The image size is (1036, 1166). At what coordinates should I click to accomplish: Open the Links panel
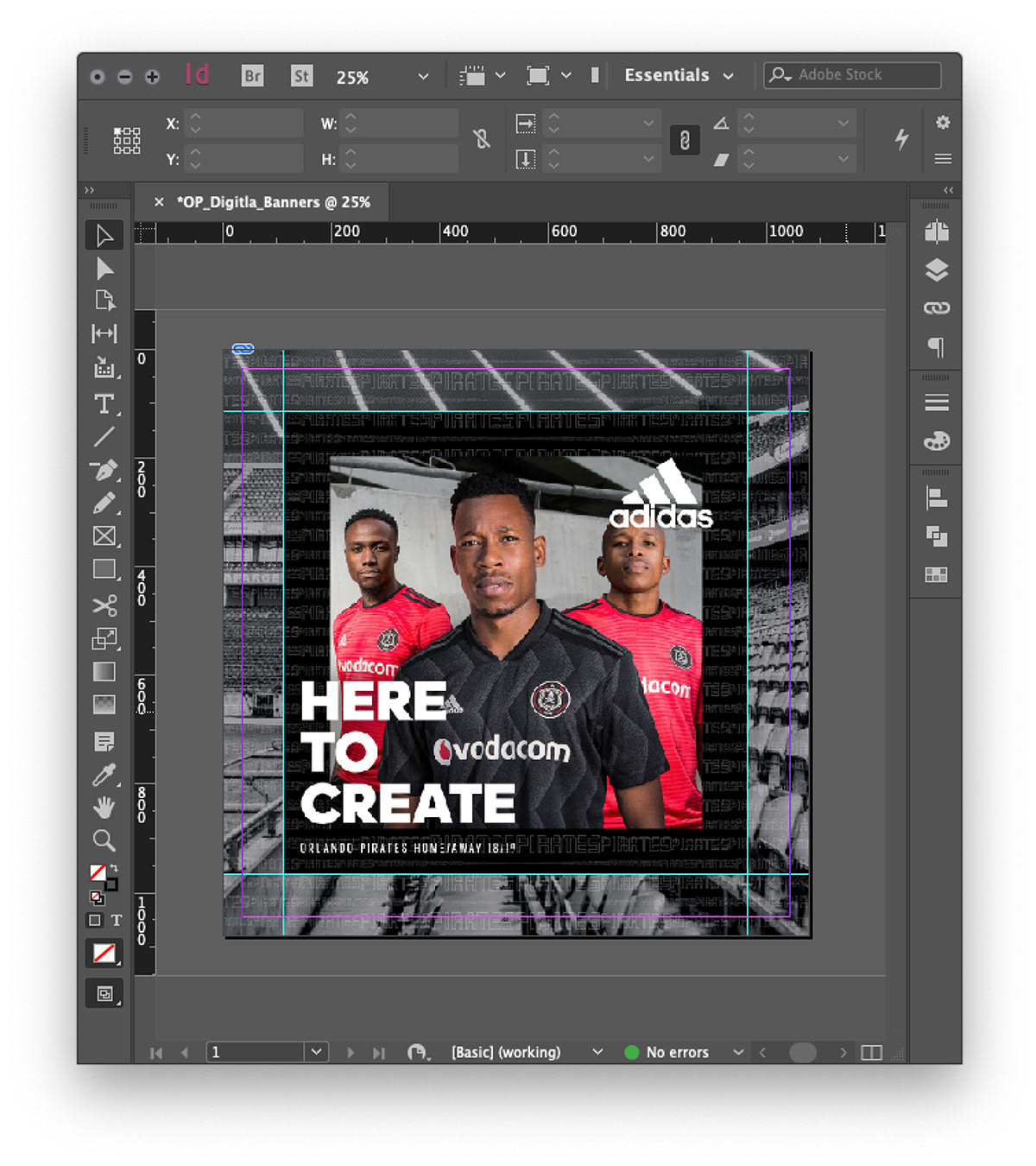point(937,307)
